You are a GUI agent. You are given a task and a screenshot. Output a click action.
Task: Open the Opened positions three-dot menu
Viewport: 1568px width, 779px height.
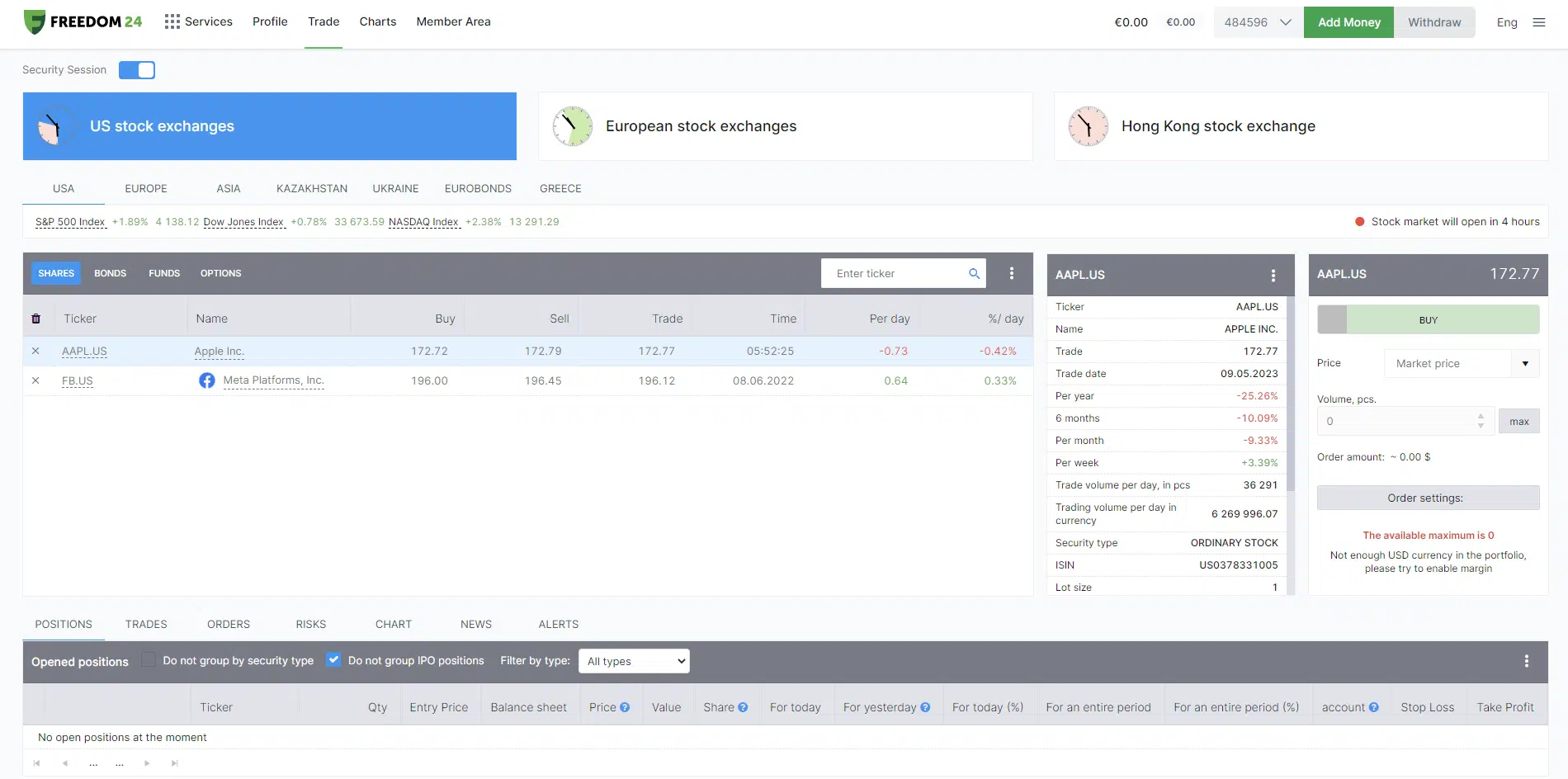coord(1527,661)
